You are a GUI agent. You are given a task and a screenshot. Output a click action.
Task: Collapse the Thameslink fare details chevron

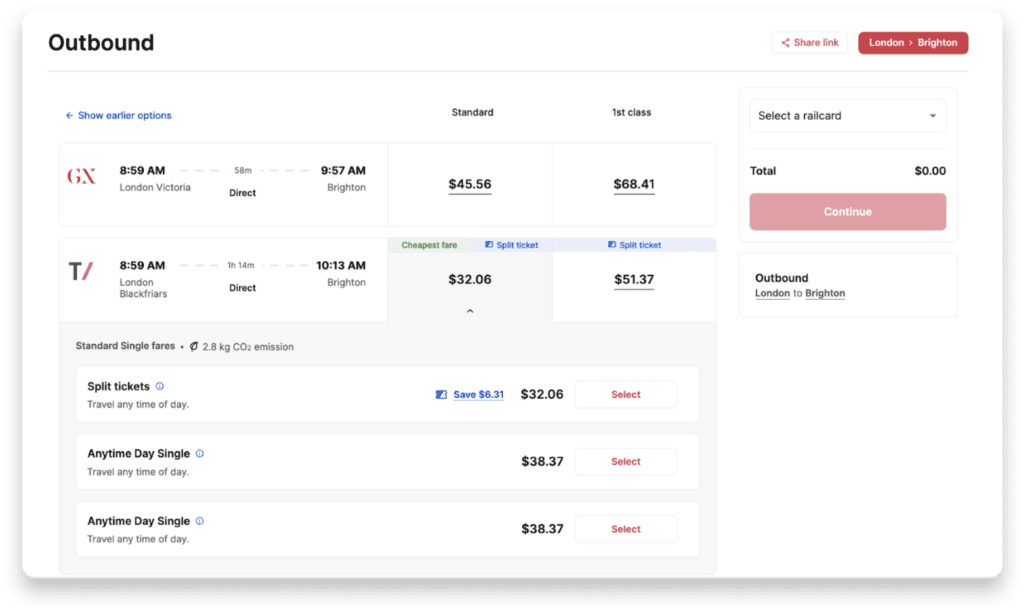pos(469,311)
